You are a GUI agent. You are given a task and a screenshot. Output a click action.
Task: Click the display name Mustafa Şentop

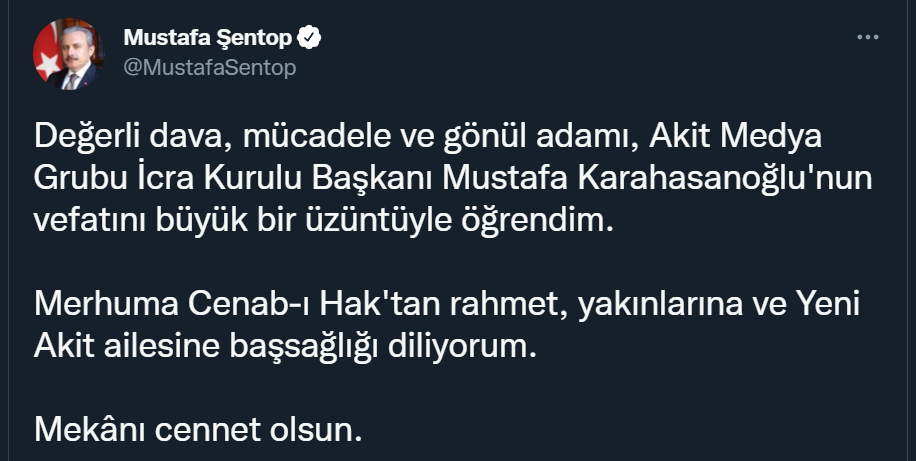tap(207, 38)
